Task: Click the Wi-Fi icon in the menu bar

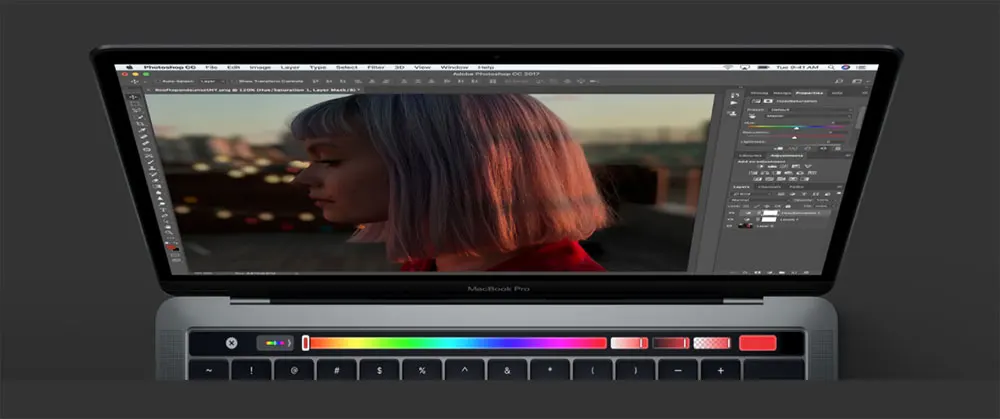Action: click(728, 67)
